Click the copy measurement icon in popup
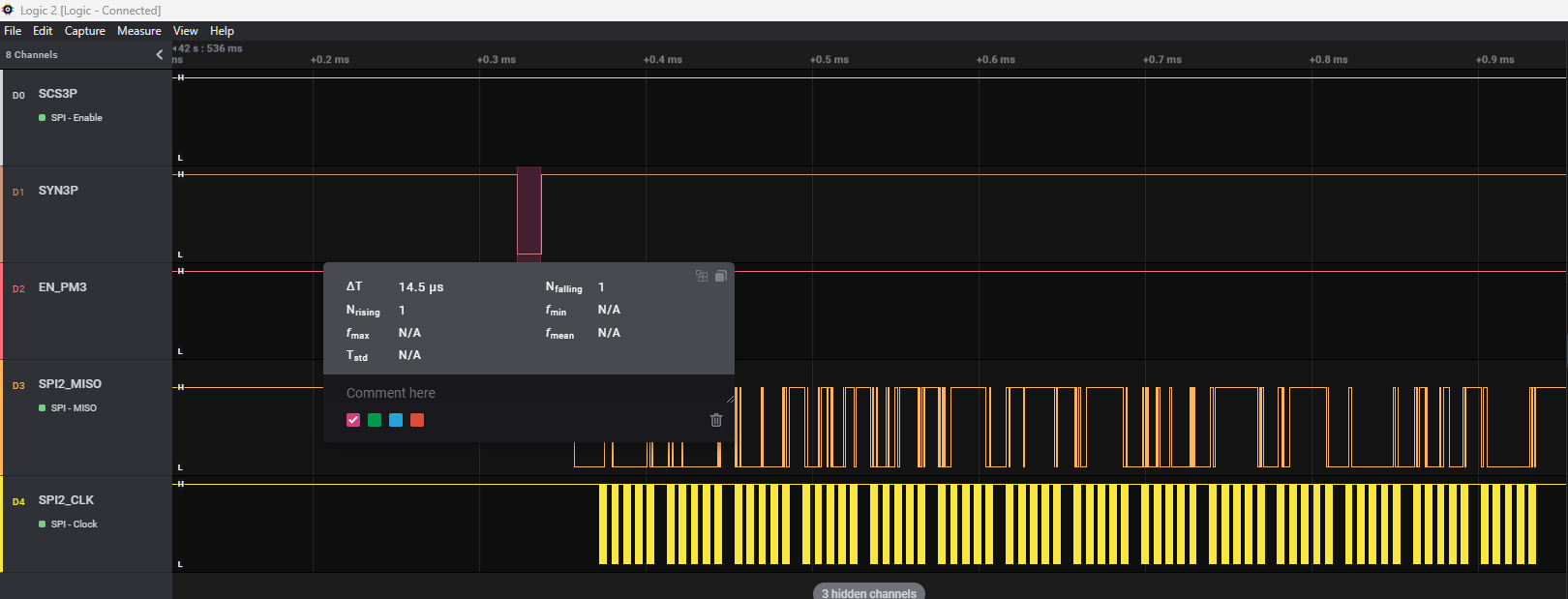This screenshot has width=1568, height=599. [720, 277]
